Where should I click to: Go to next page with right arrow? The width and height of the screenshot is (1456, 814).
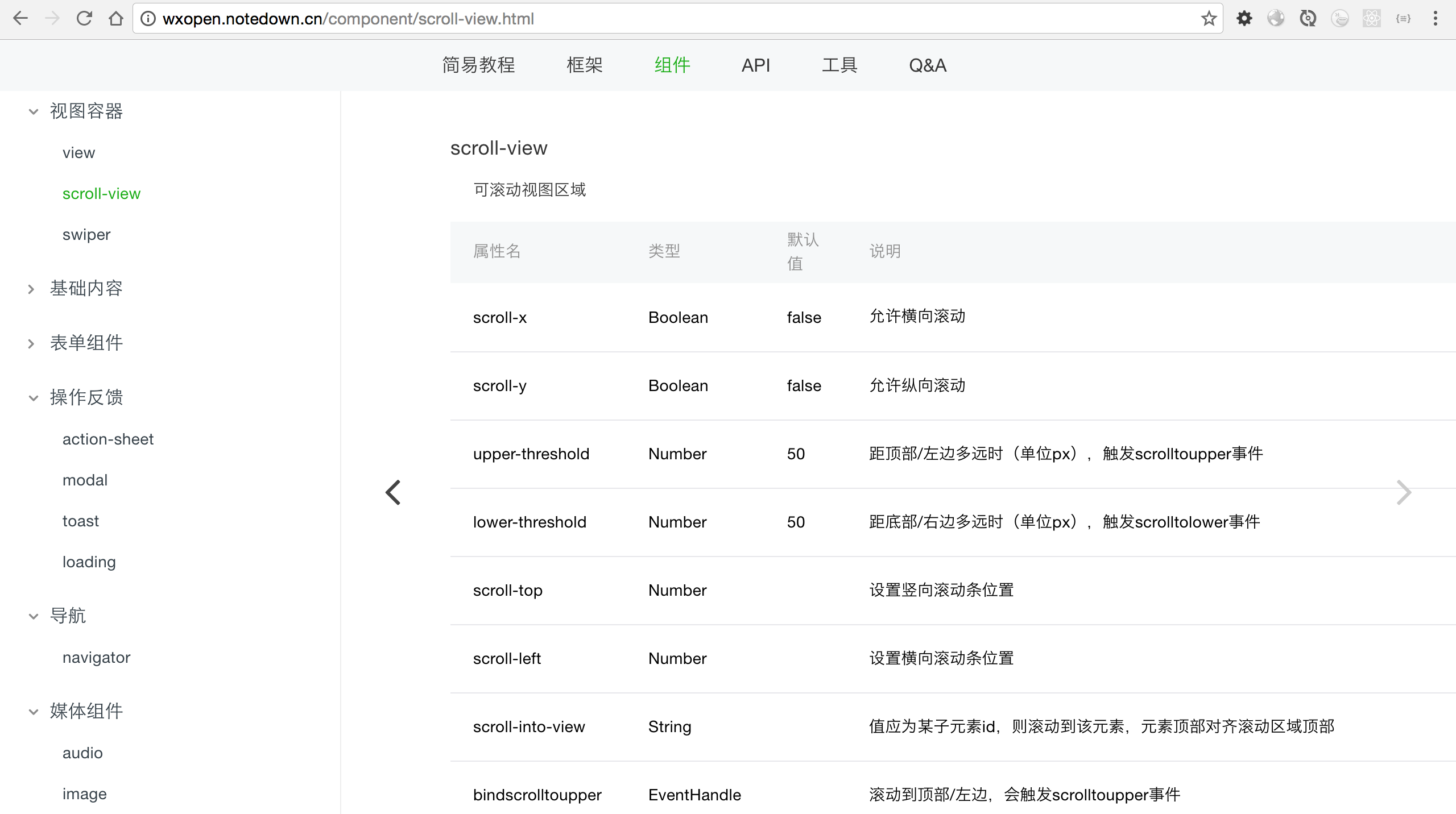click(x=1404, y=492)
